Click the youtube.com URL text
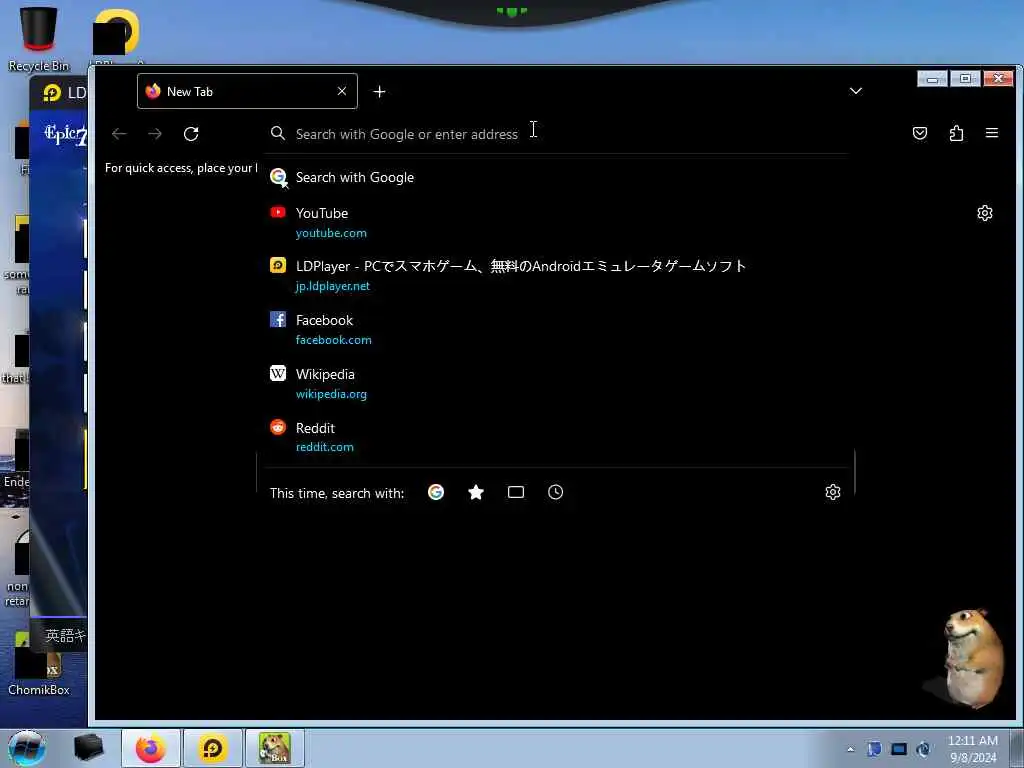Screen dimensions: 1024x768 pyautogui.click(x=331, y=233)
